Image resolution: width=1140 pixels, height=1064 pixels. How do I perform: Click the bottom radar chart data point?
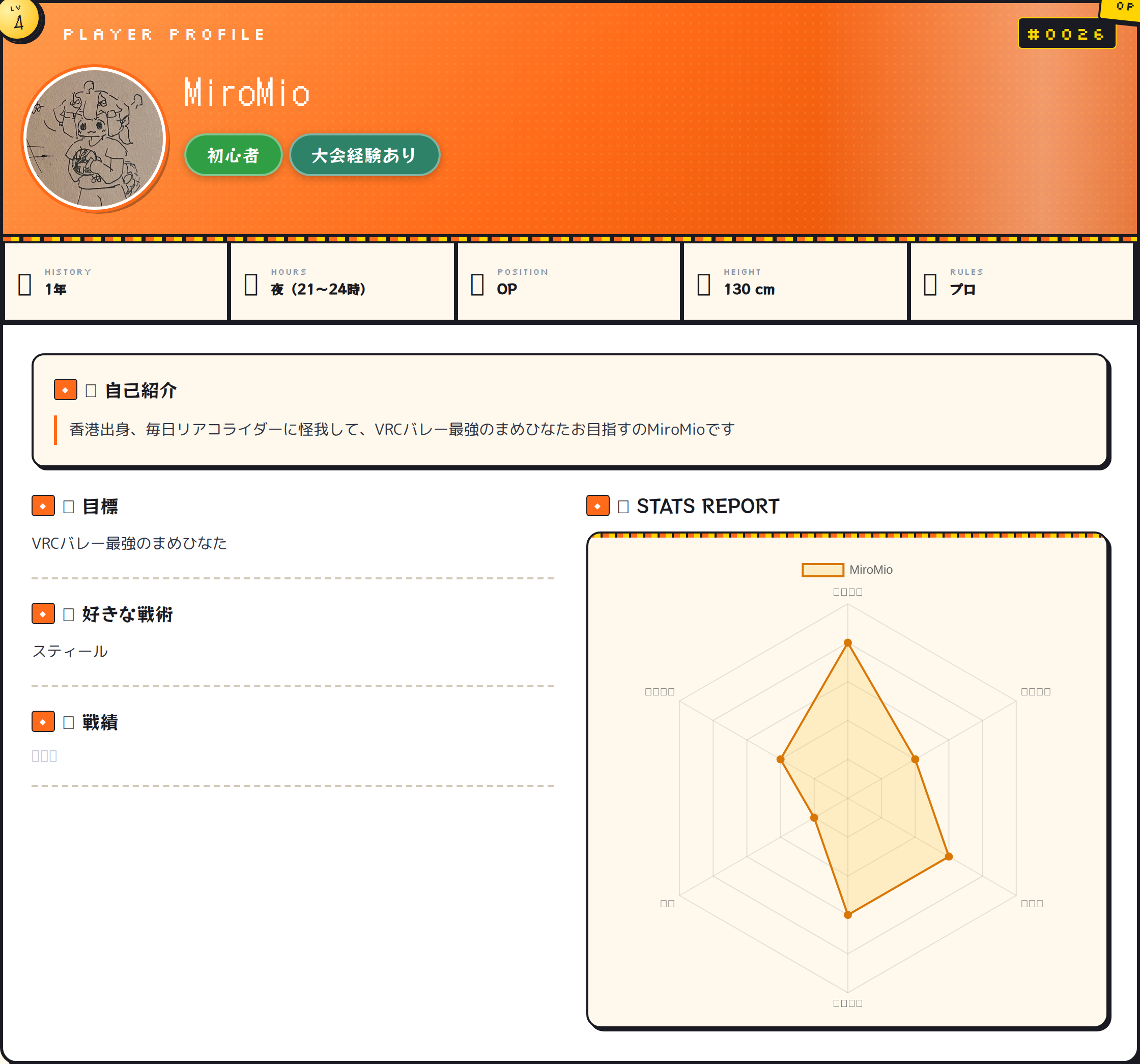847,914
